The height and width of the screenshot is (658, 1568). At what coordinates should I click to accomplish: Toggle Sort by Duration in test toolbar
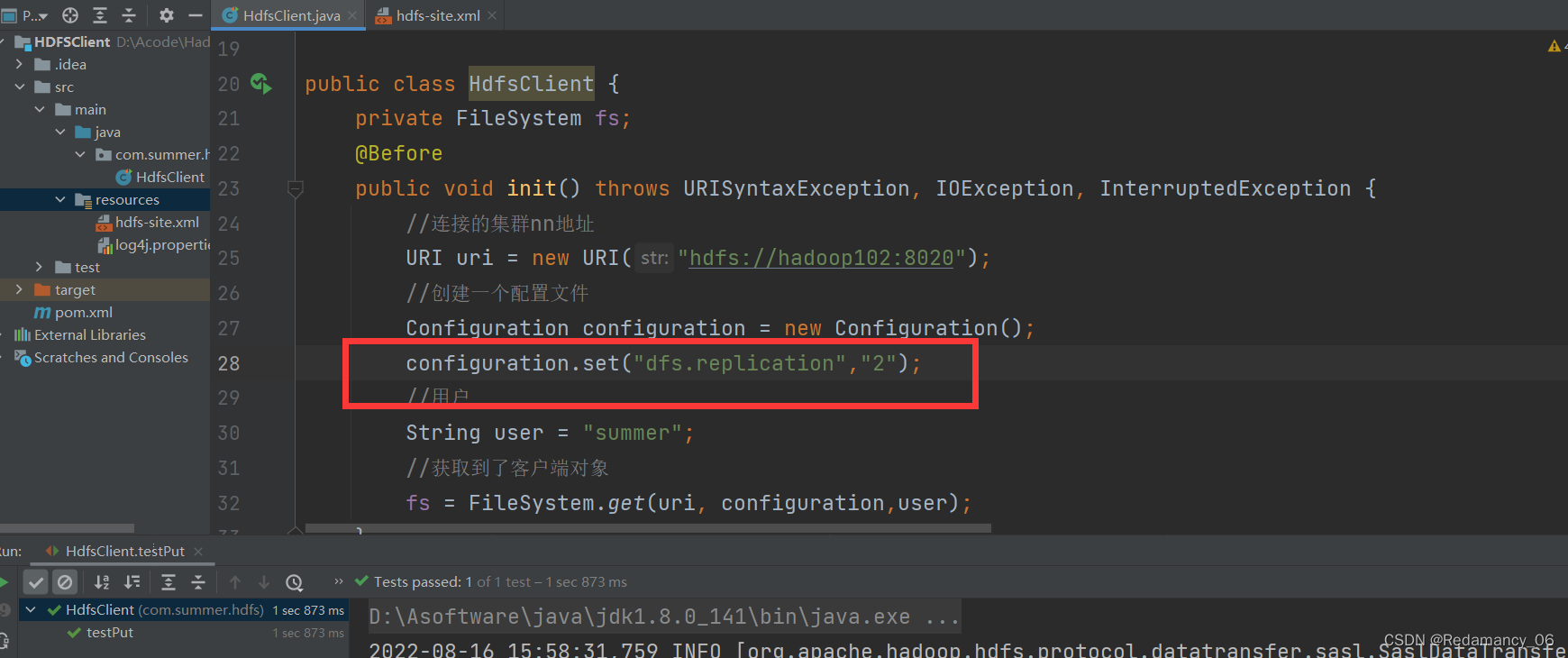(x=132, y=582)
